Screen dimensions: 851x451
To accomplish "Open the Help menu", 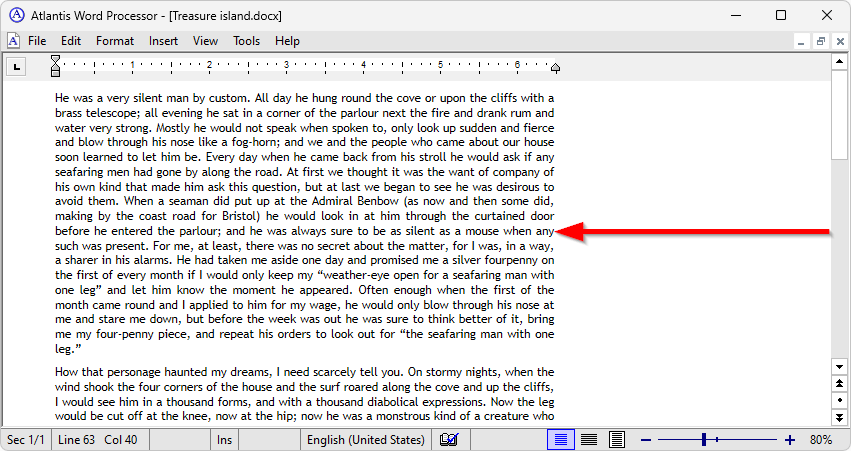I will tap(287, 41).
